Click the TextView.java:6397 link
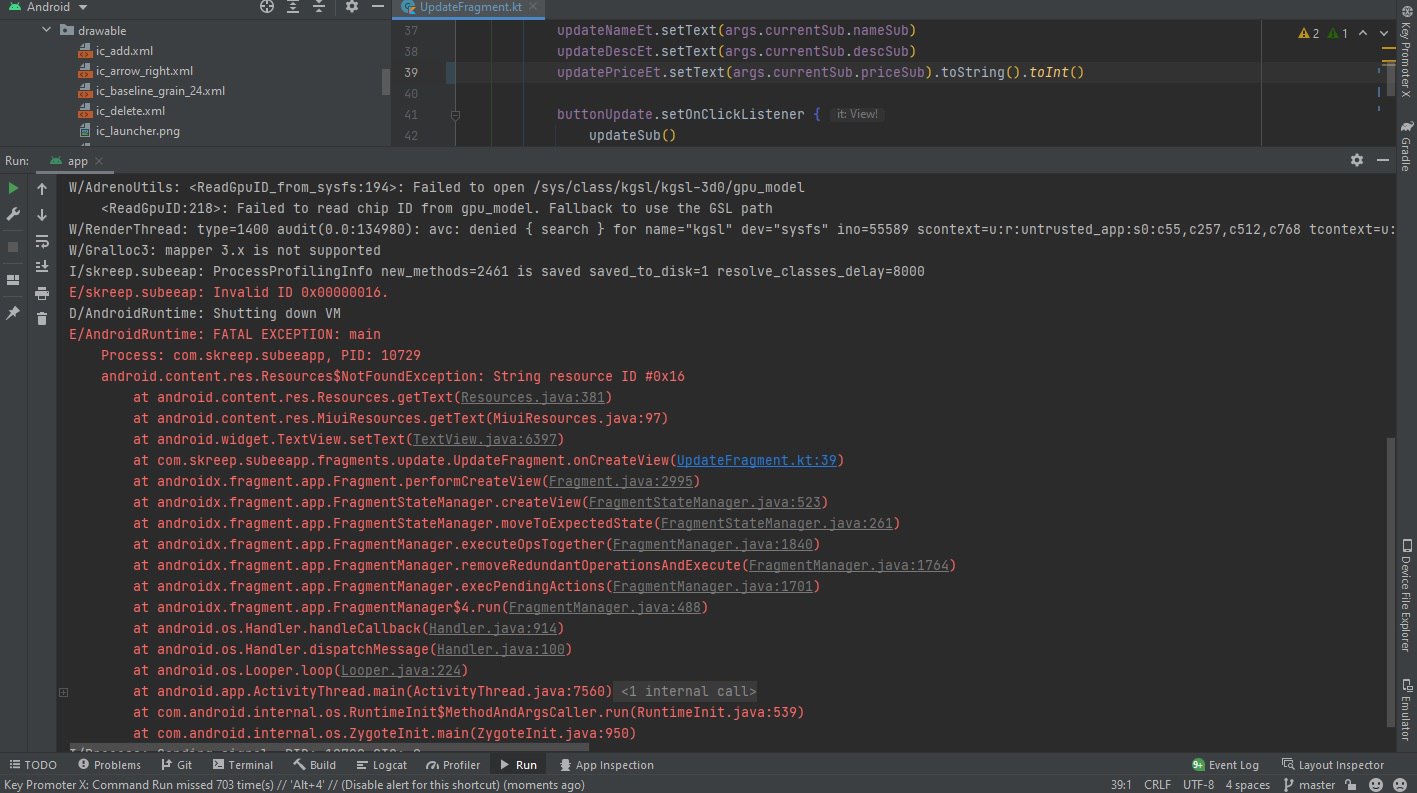Screen dimensions: 1417x793 point(488,439)
